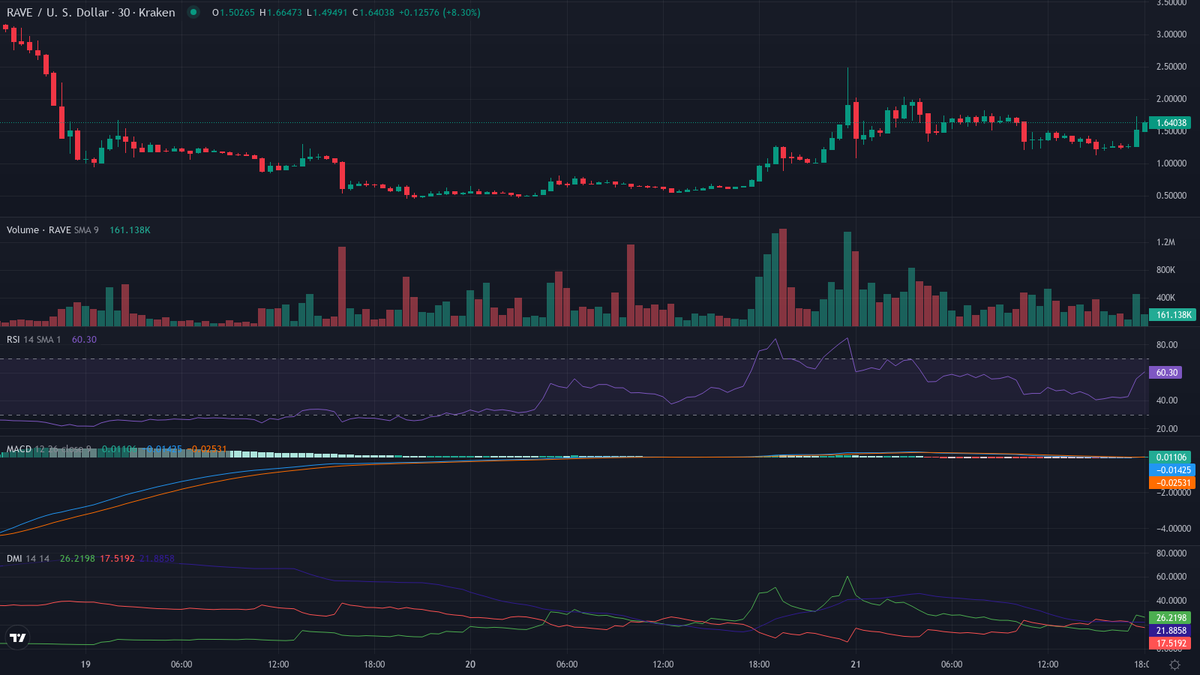This screenshot has width=1200, height=675.
Task: Click the 21.8858 ADX axis label
Action: 1171,632
